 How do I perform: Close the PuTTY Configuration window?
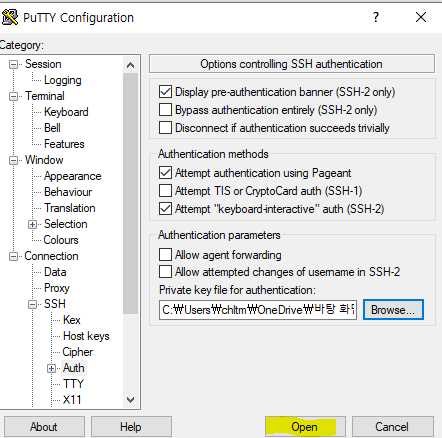[x=421, y=17]
